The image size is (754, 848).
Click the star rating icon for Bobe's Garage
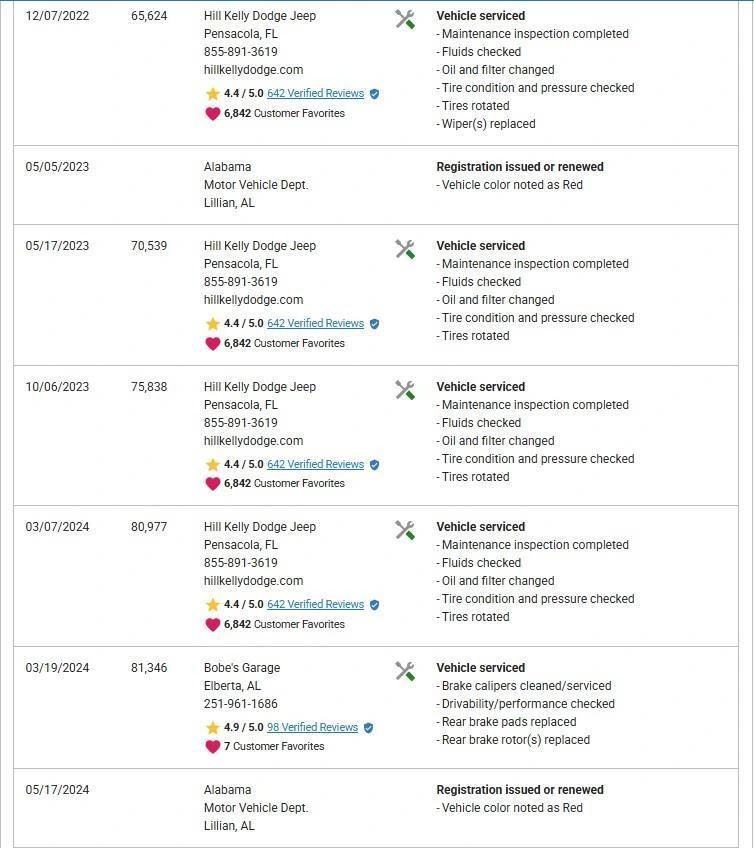pyautogui.click(x=213, y=728)
